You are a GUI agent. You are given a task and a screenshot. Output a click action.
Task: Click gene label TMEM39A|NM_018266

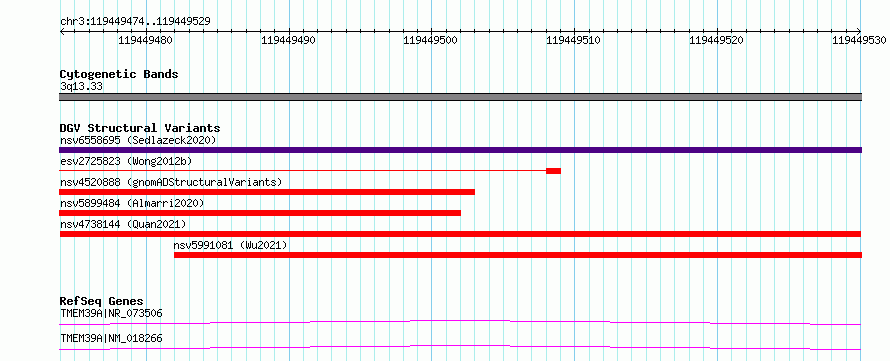pyautogui.click(x=111, y=338)
